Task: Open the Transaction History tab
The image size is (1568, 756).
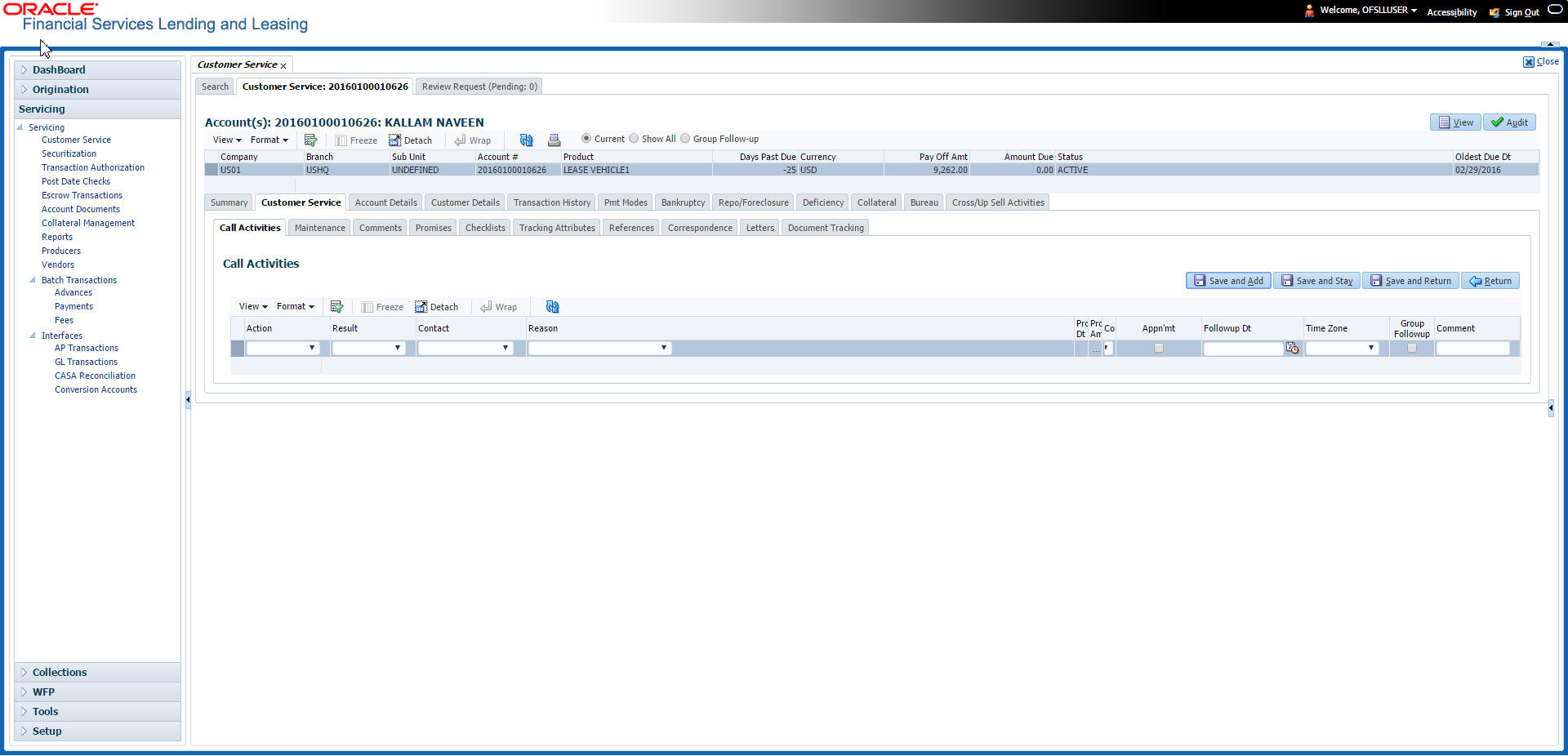Action: click(x=552, y=202)
